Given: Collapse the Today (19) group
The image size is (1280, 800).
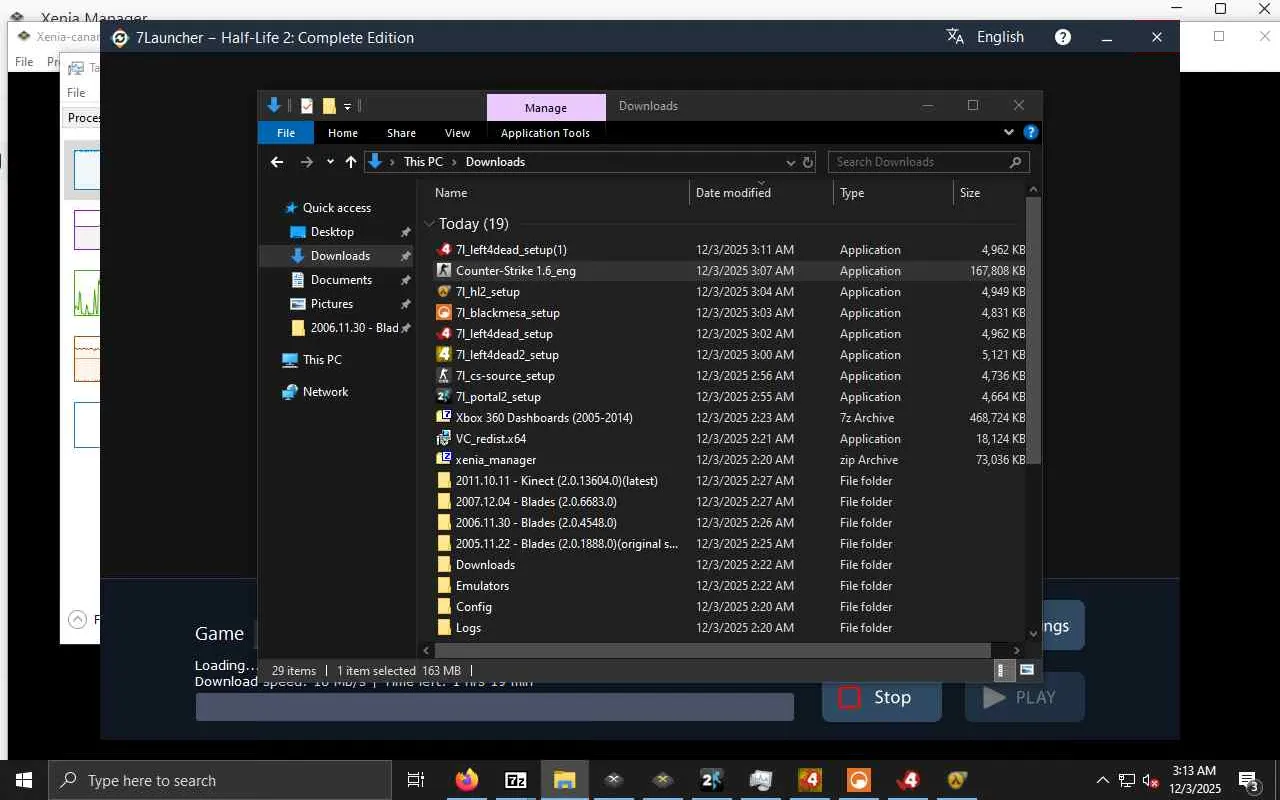Looking at the screenshot, I should point(430,224).
